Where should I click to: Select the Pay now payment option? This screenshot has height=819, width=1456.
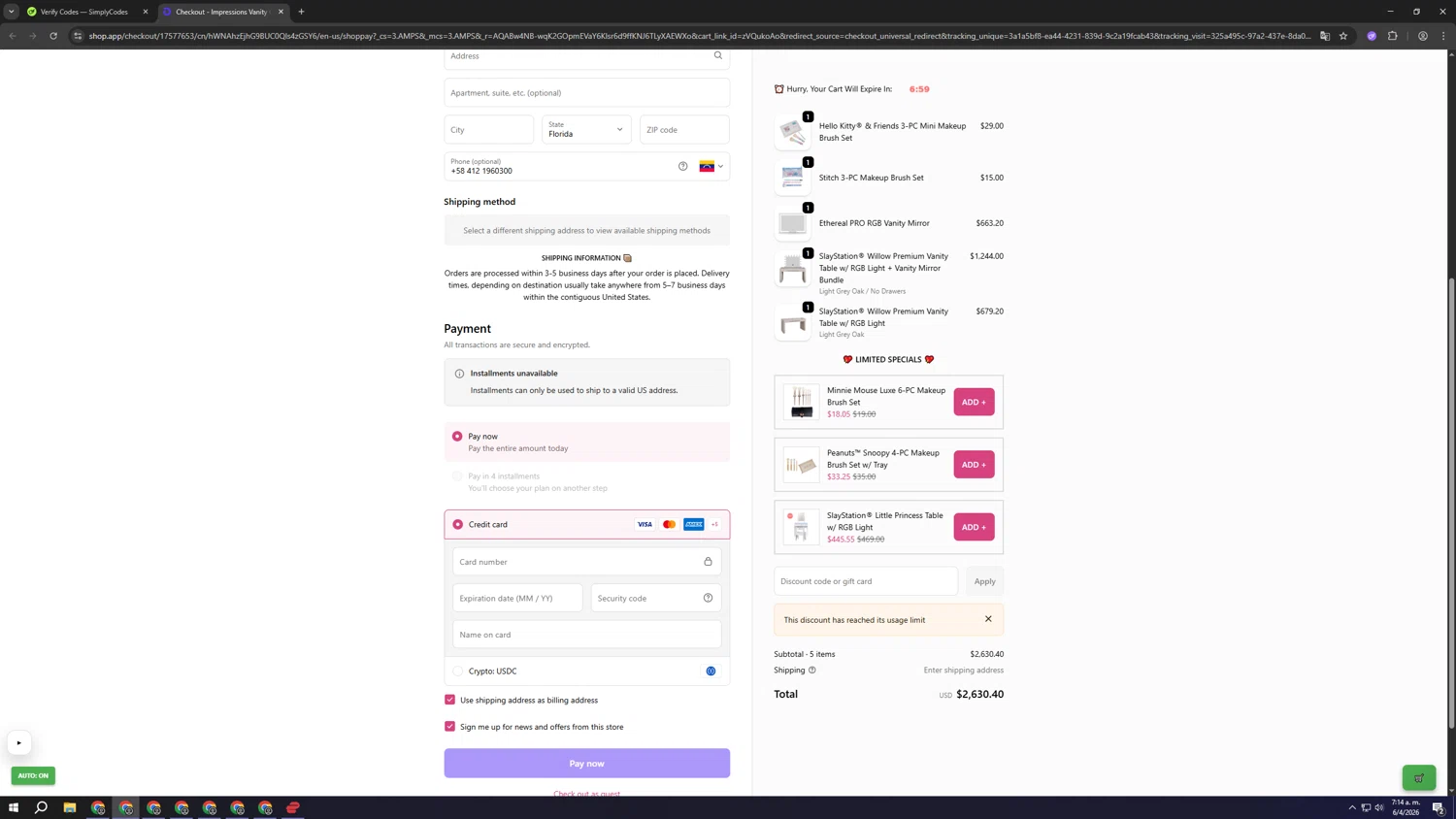(x=457, y=437)
